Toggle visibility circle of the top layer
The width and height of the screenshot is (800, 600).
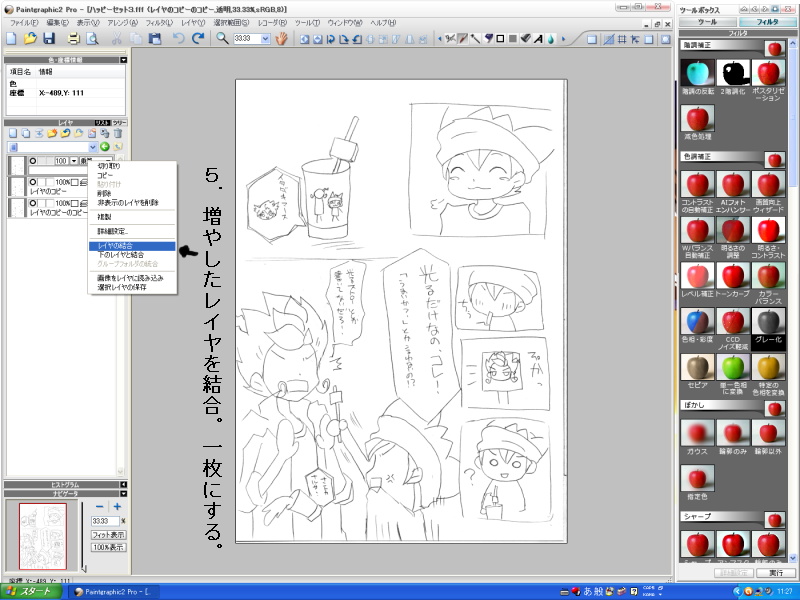(x=33, y=161)
